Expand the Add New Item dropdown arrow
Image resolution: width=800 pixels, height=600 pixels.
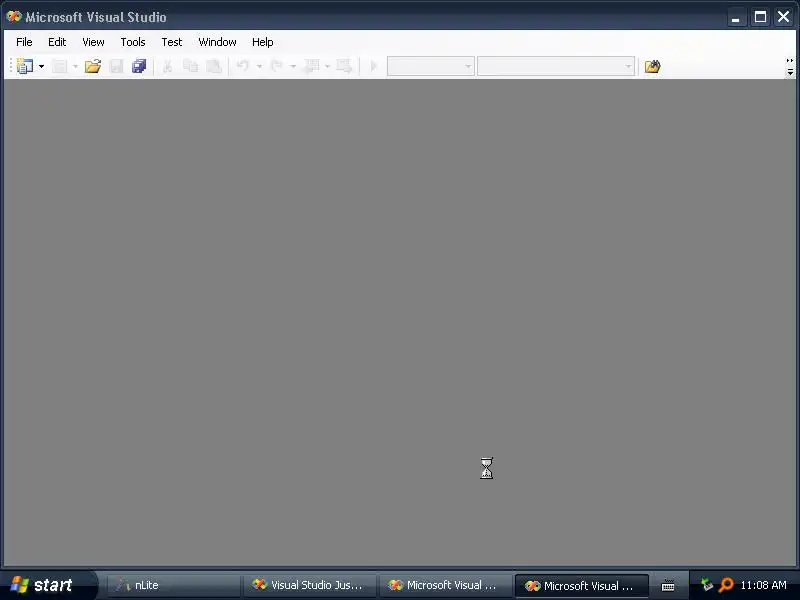click(x=75, y=66)
